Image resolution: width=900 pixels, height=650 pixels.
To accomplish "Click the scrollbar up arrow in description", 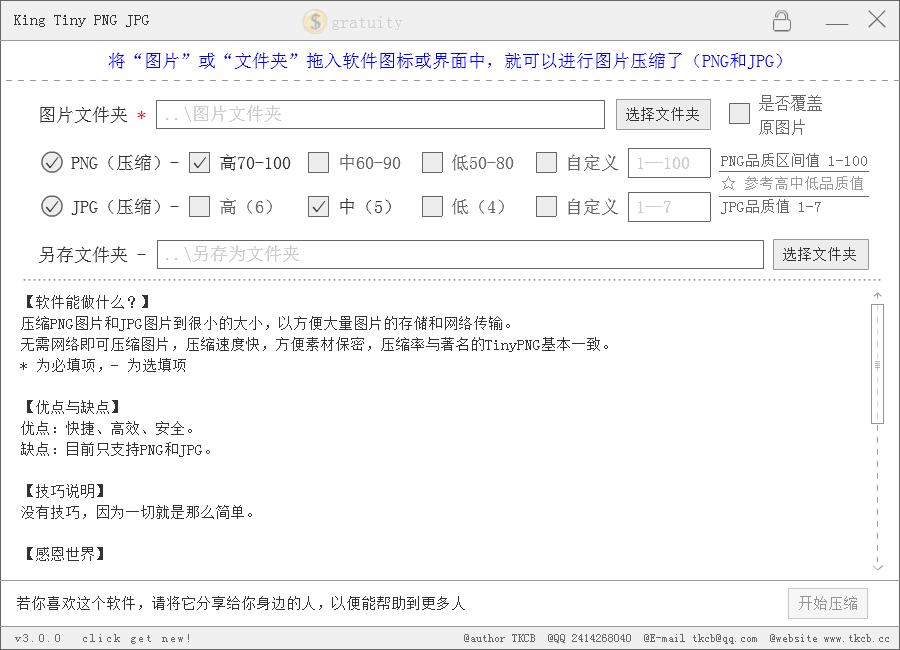I will (x=878, y=295).
